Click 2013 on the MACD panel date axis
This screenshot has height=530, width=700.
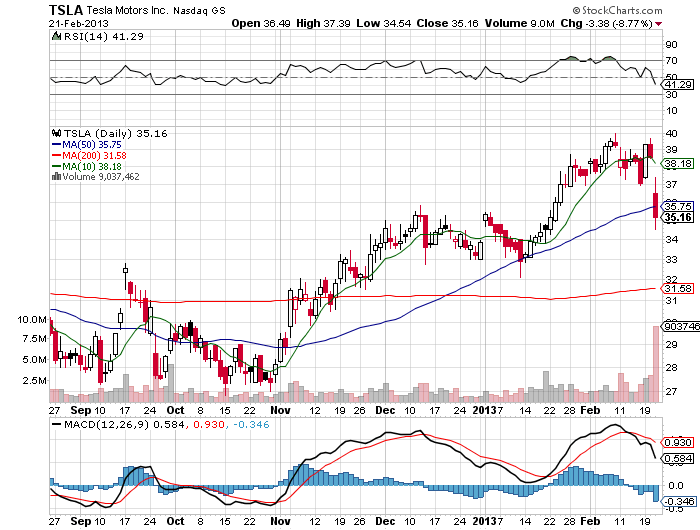click(x=485, y=521)
